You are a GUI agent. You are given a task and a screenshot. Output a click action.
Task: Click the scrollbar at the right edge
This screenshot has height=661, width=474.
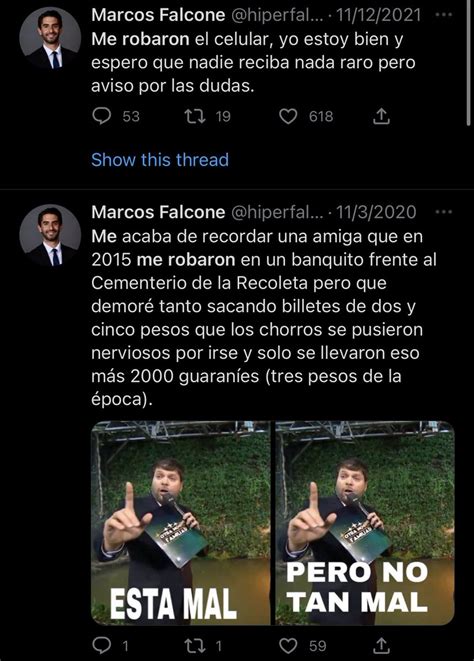point(469,63)
